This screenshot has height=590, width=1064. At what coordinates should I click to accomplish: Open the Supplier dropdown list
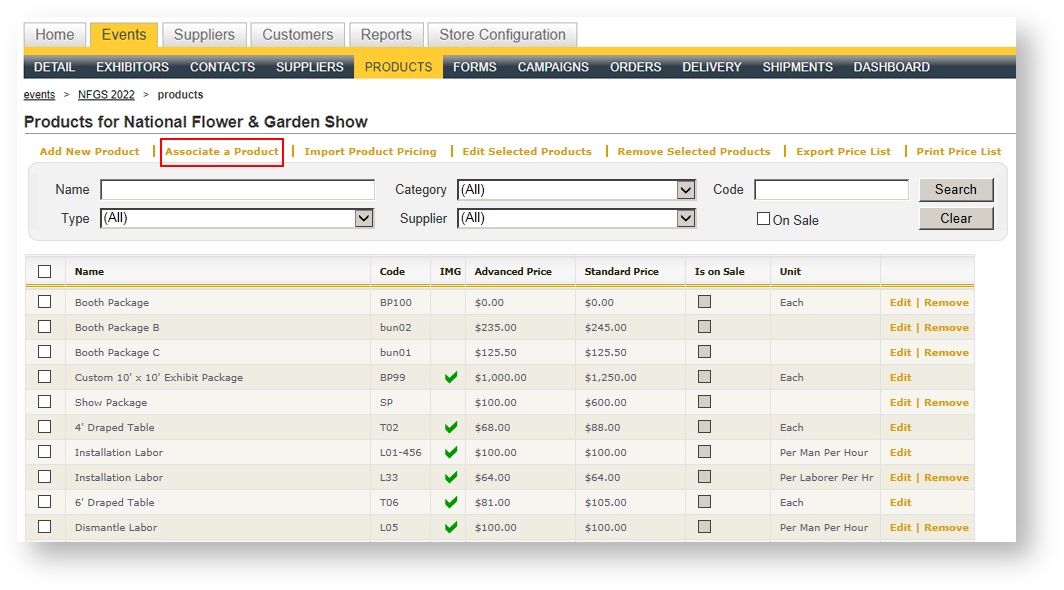point(576,218)
